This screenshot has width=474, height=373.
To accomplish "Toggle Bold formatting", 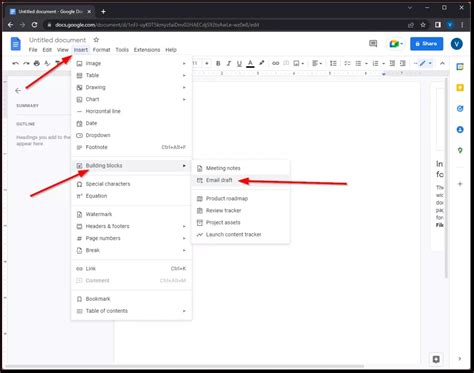I will pos(218,63).
